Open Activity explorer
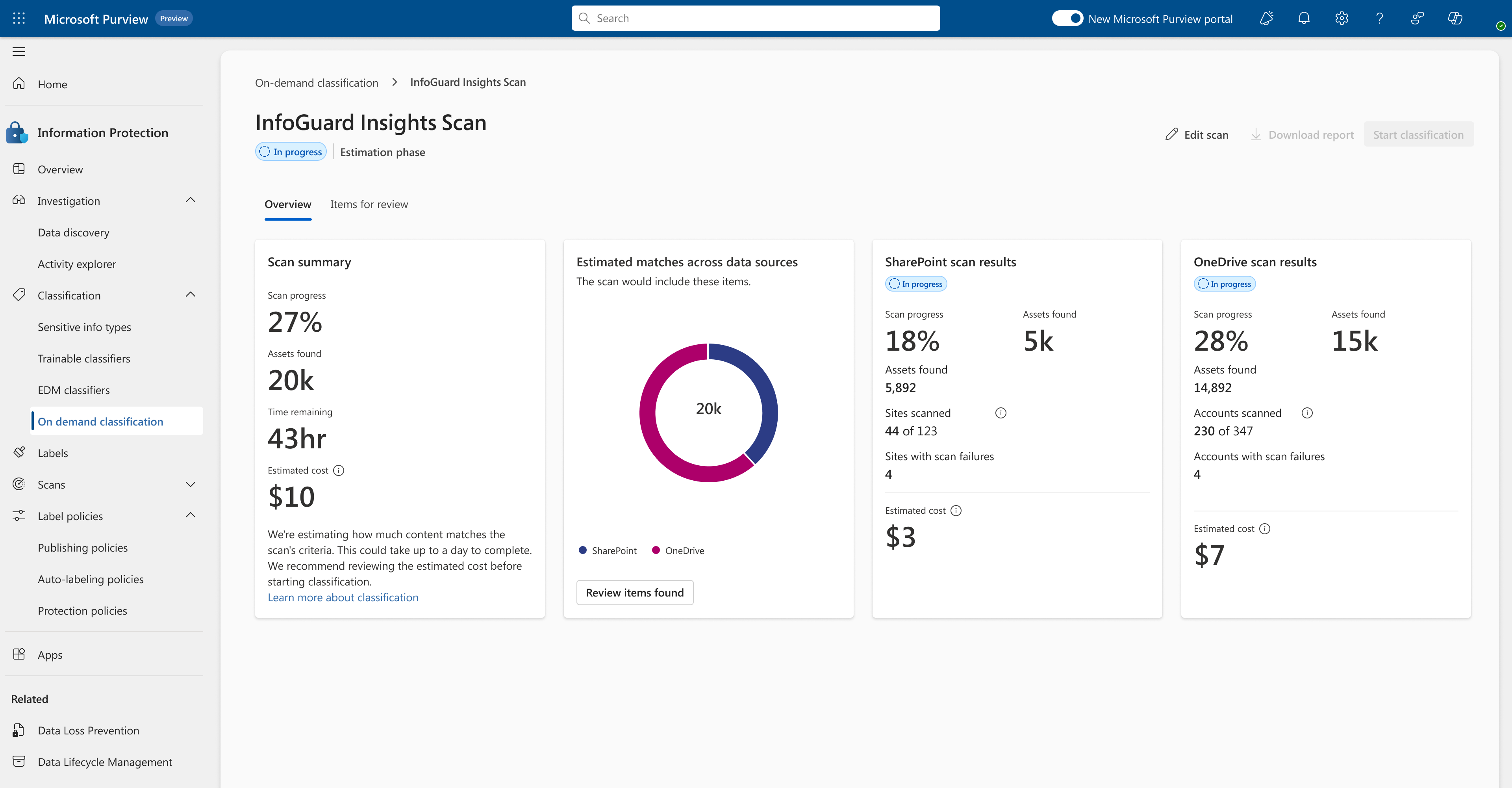The width and height of the screenshot is (1512, 788). [x=77, y=264]
